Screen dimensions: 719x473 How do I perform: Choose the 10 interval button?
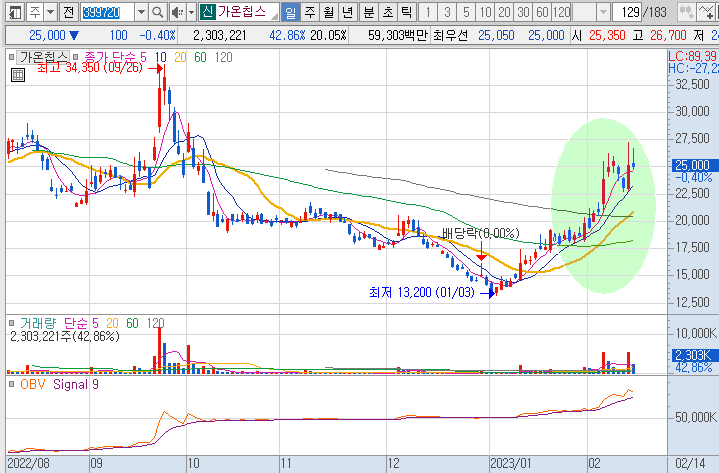[x=485, y=12]
